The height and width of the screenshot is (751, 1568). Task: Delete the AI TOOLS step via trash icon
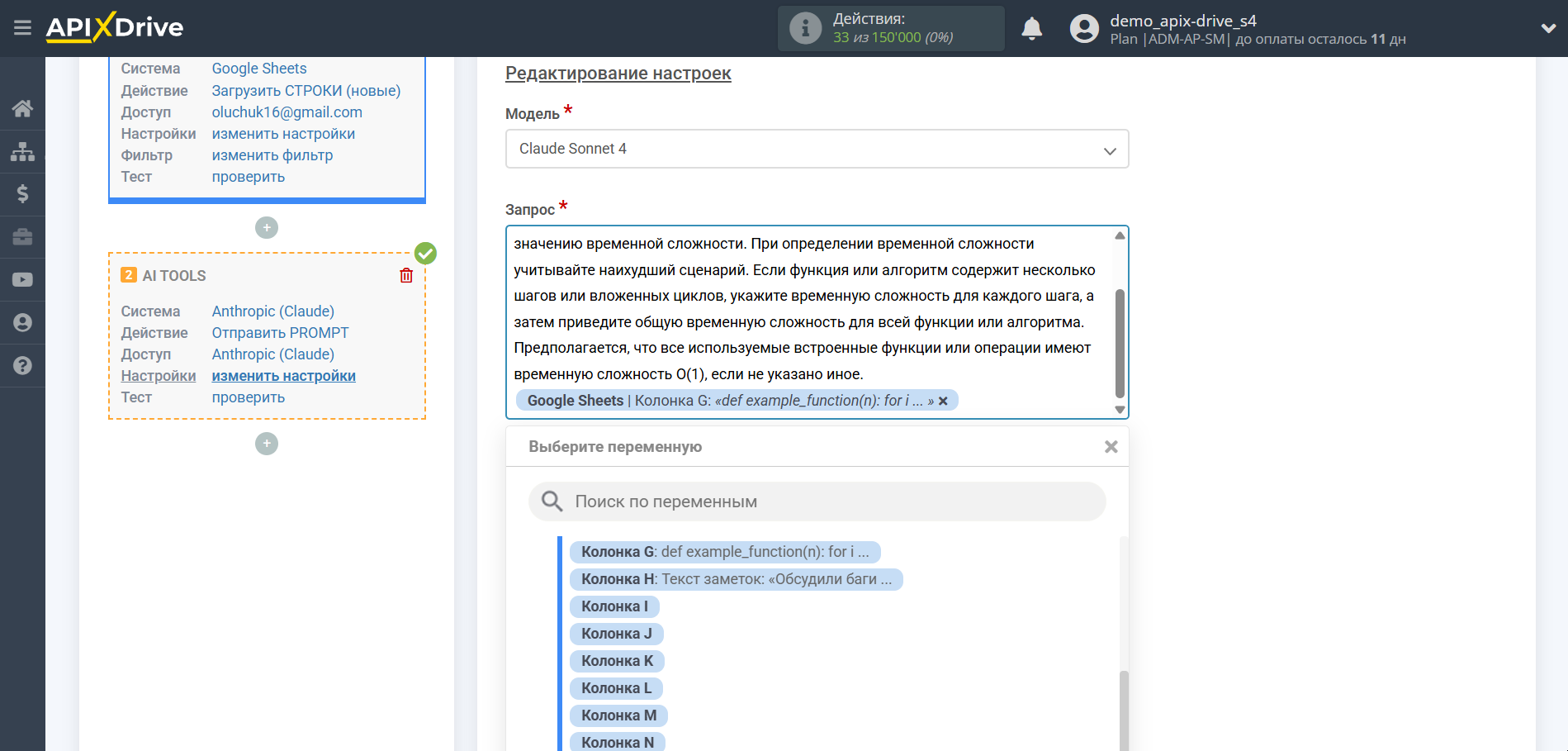(x=405, y=275)
